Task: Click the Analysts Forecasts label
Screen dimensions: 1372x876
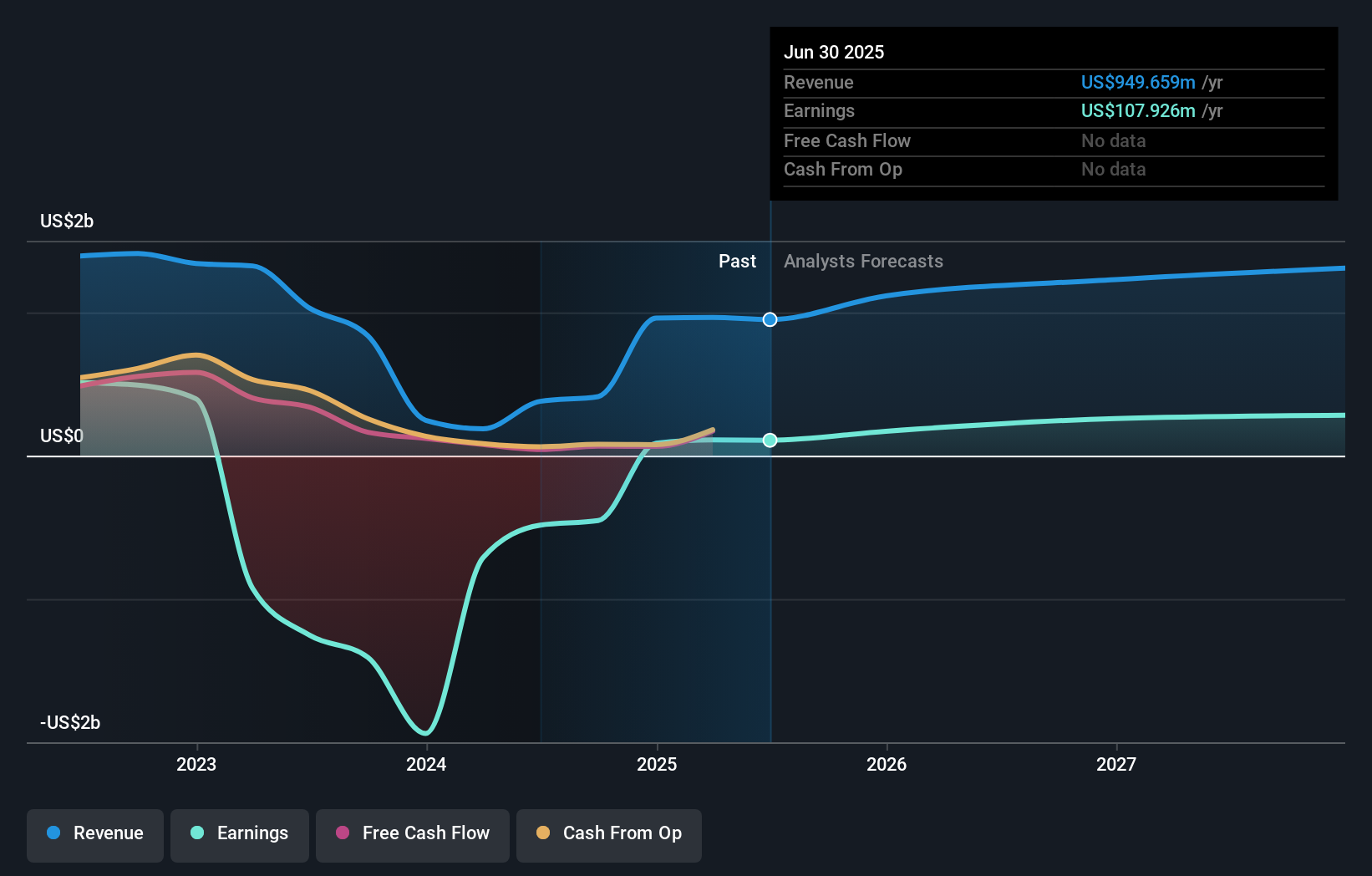Action: (863, 261)
